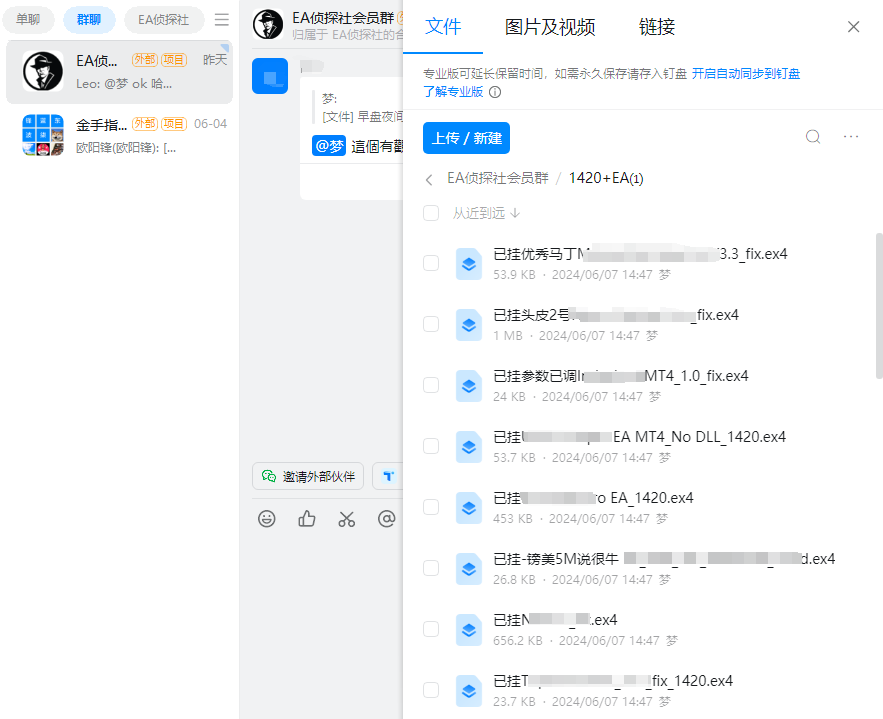Check the box for MT4_No DLL_1420.ex4 file
883x719 pixels.
point(431,446)
